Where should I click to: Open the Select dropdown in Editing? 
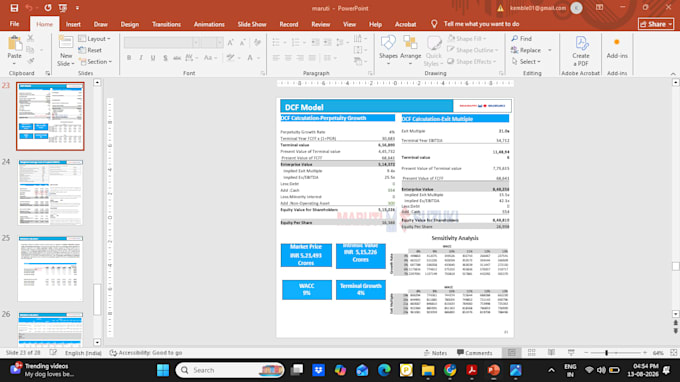point(526,62)
